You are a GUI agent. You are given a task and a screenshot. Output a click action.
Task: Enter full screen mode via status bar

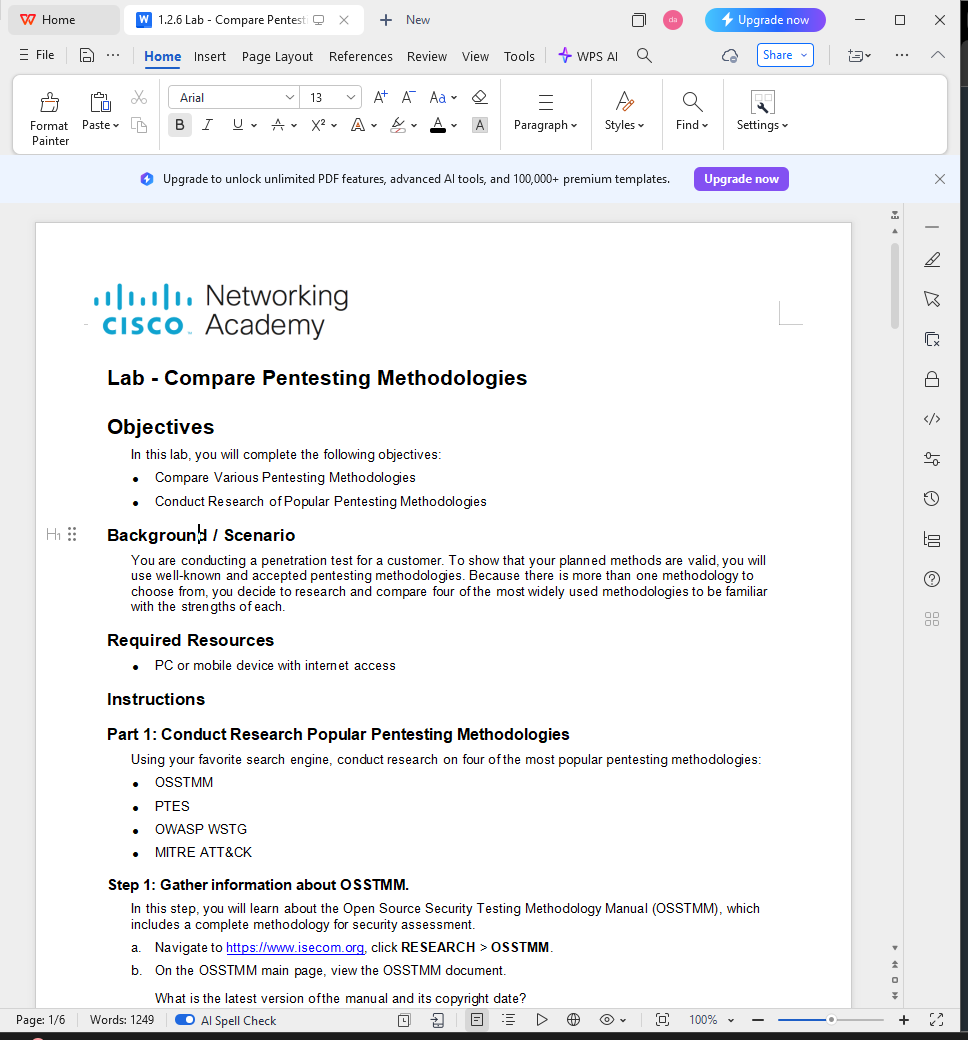936,1019
